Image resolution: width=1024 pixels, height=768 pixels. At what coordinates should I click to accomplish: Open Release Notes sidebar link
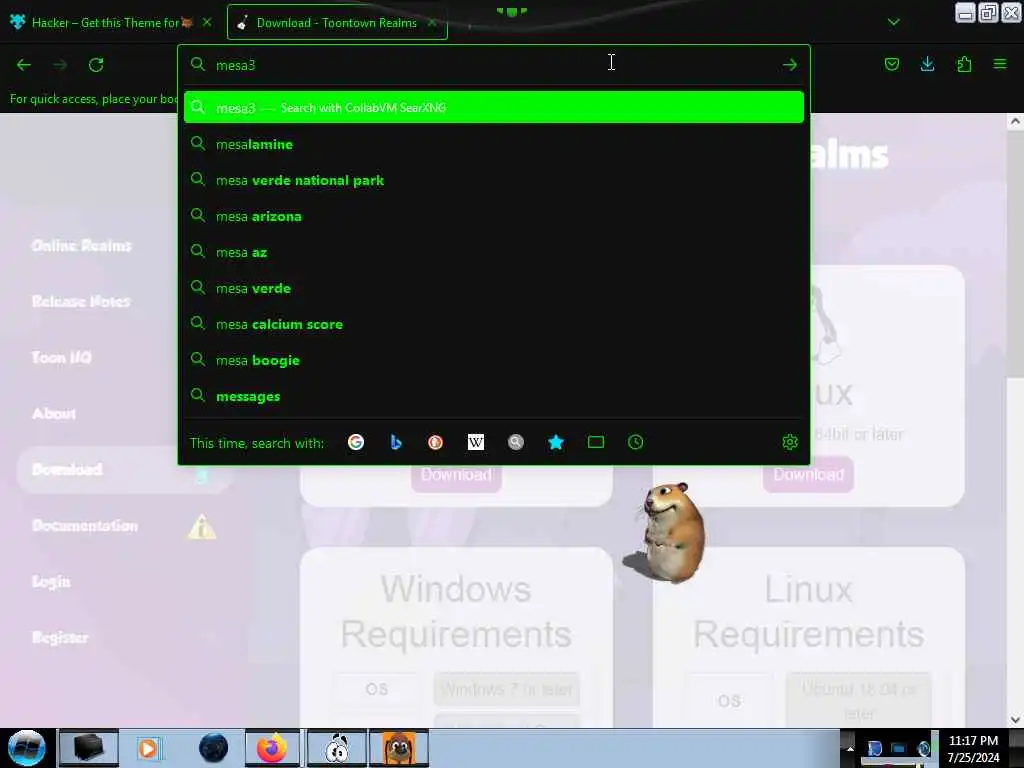pyautogui.click(x=81, y=301)
